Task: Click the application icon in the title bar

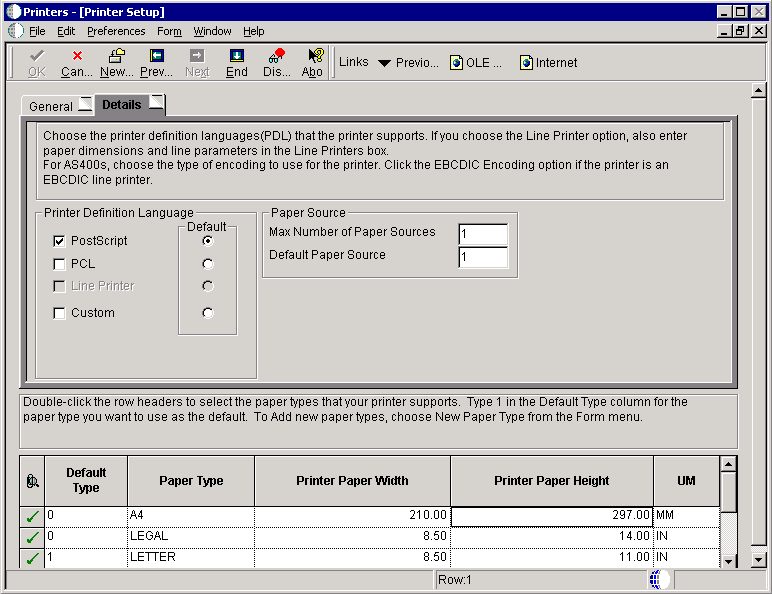Action: [x=13, y=11]
